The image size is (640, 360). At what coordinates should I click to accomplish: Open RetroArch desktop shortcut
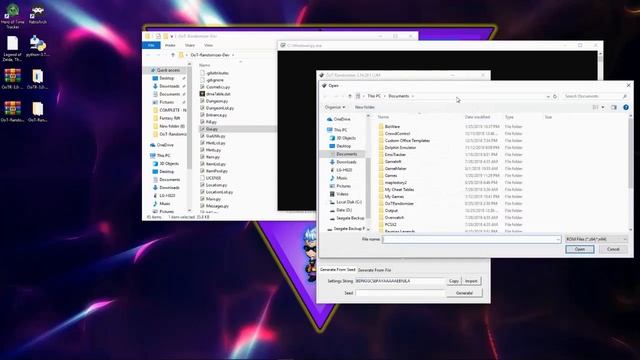tap(38, 15)
